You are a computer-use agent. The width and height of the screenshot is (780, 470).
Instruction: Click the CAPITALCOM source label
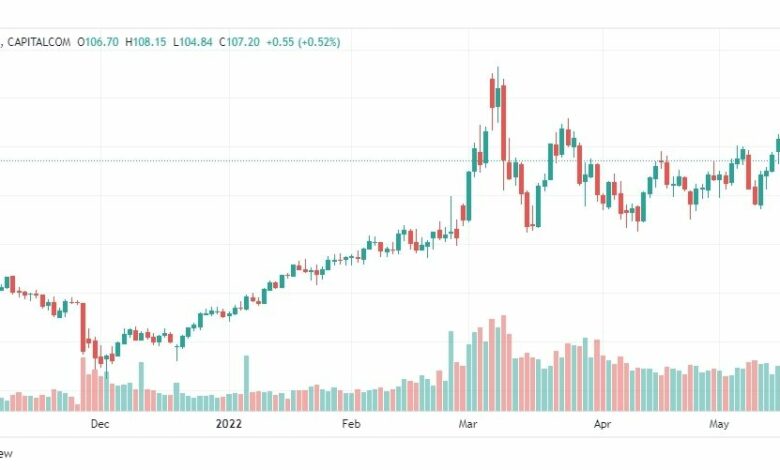39,42
